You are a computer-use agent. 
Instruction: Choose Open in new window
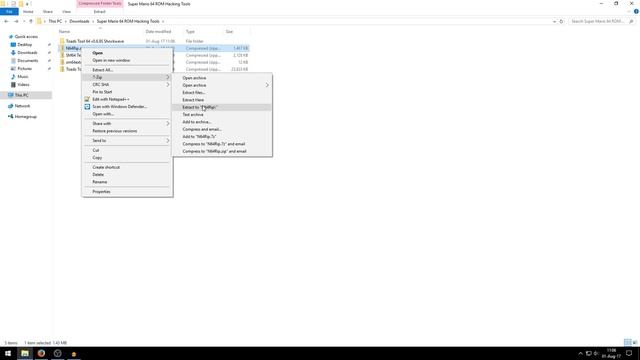click(x=127, y=60)
